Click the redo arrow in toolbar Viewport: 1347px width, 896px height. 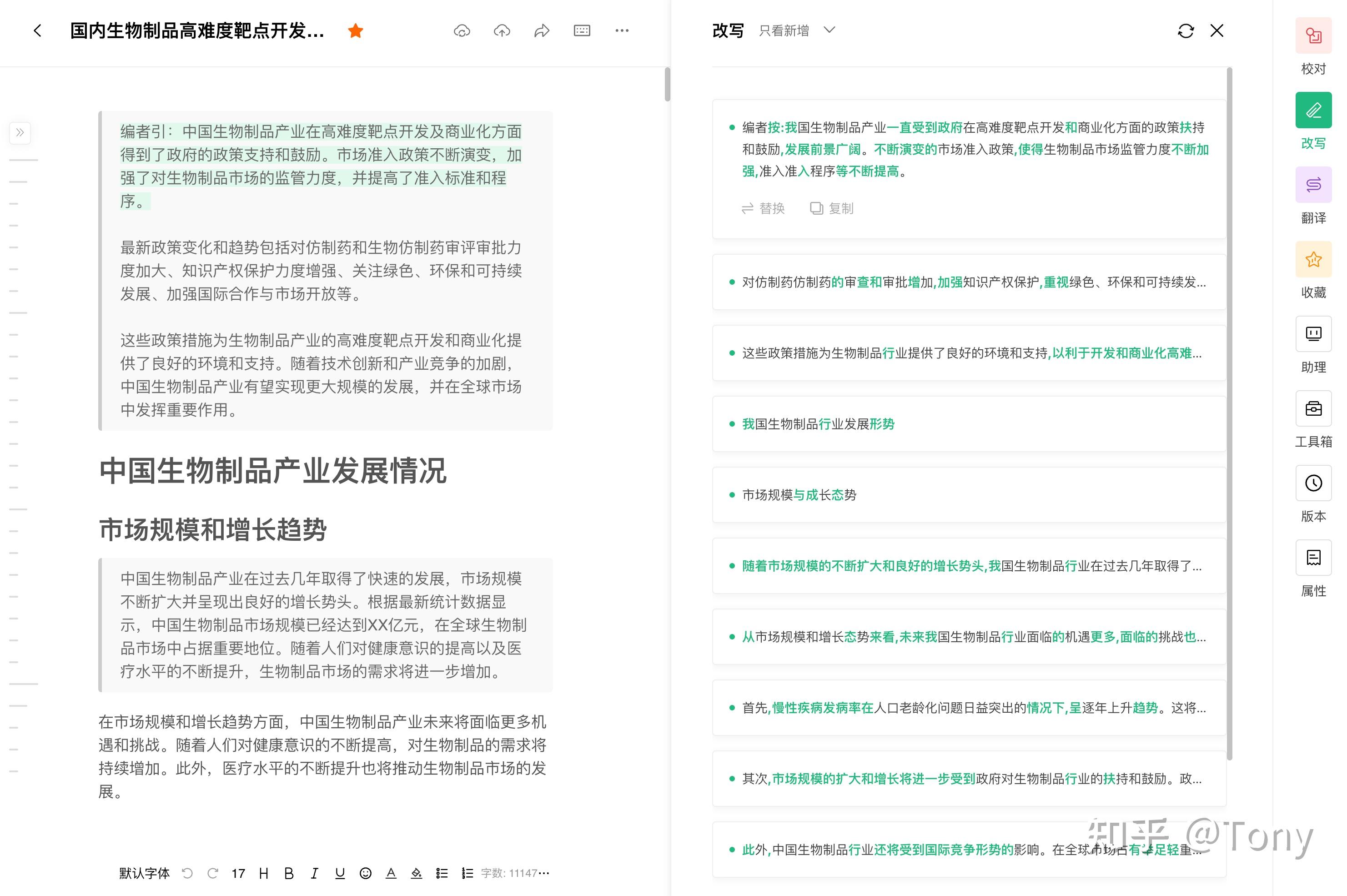click(212, 873)
